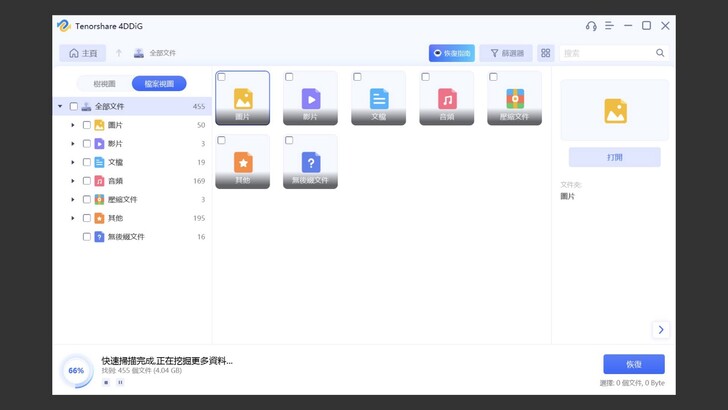Viewport: 728px width, 410px height.
Task: Click the Tenorshare 4DDiG logo icon
Action: coord(64,26)
